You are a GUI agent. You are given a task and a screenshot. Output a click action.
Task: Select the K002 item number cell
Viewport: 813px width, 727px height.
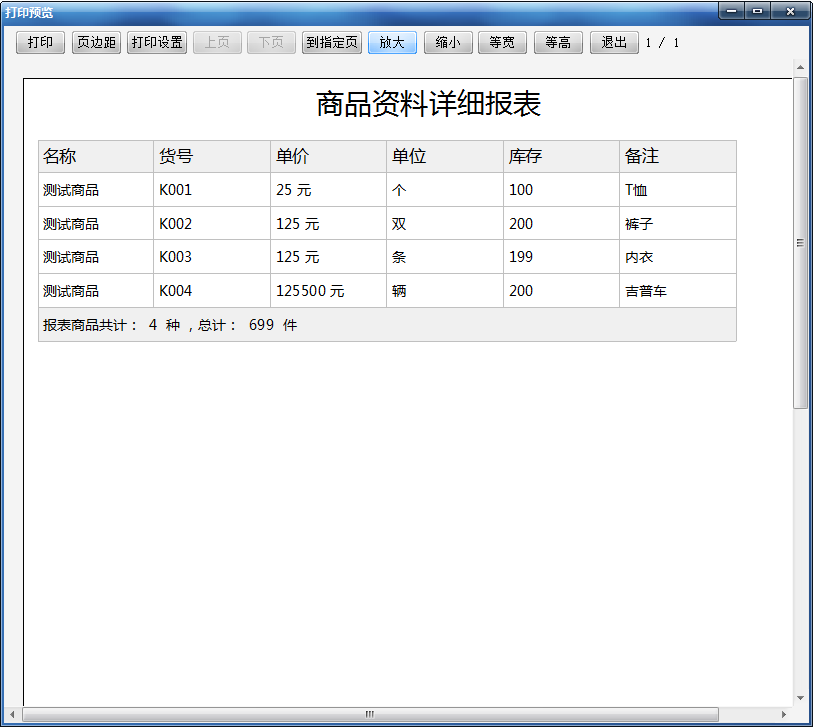tap(212, 223)
